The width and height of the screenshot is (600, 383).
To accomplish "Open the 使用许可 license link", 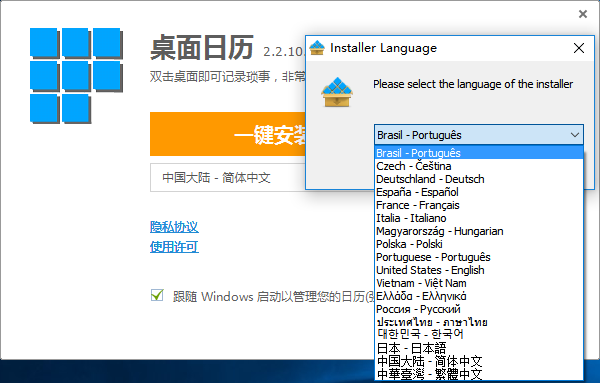I will [174, 247].
